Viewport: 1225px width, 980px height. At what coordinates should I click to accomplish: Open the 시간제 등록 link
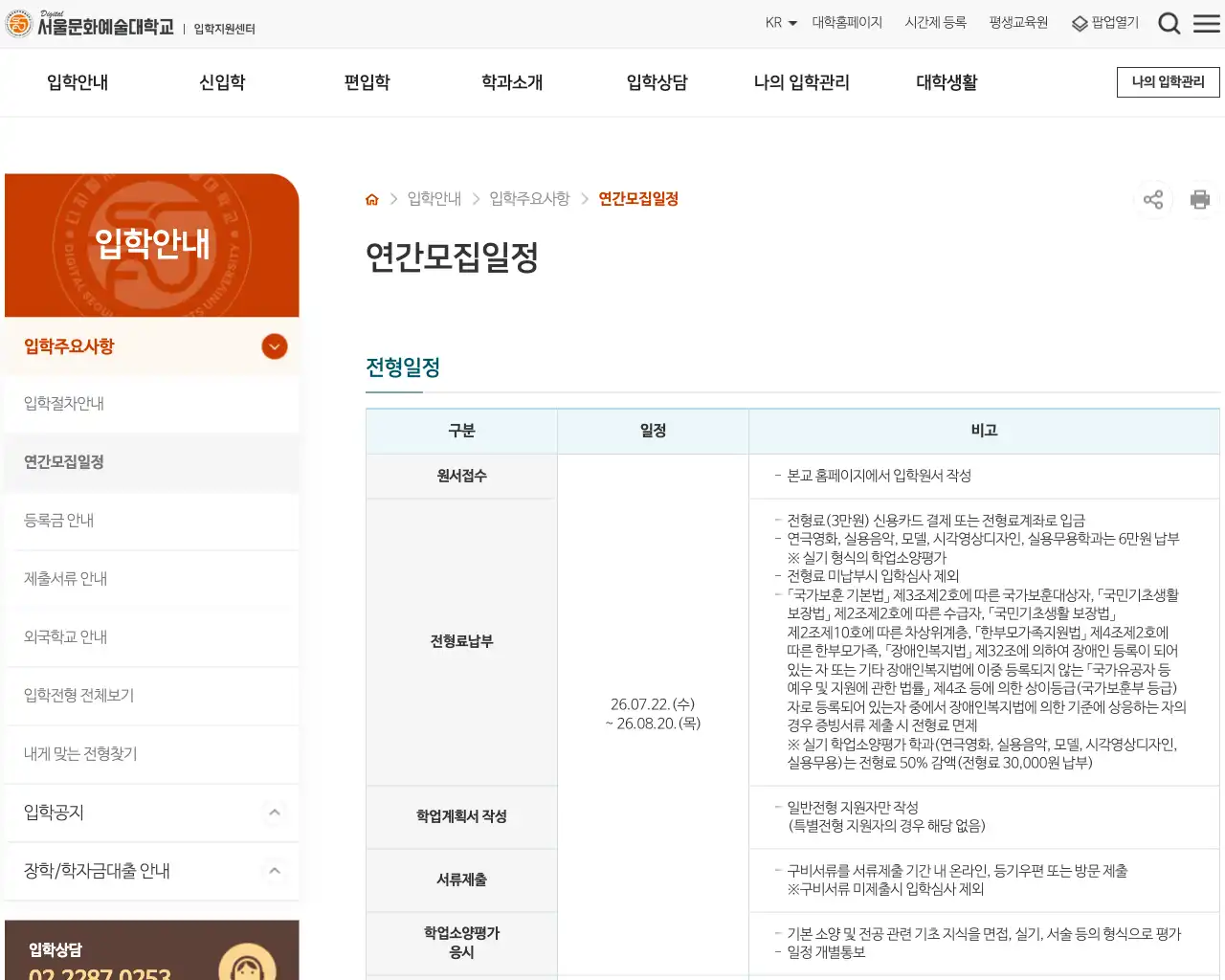pos(936,22)
